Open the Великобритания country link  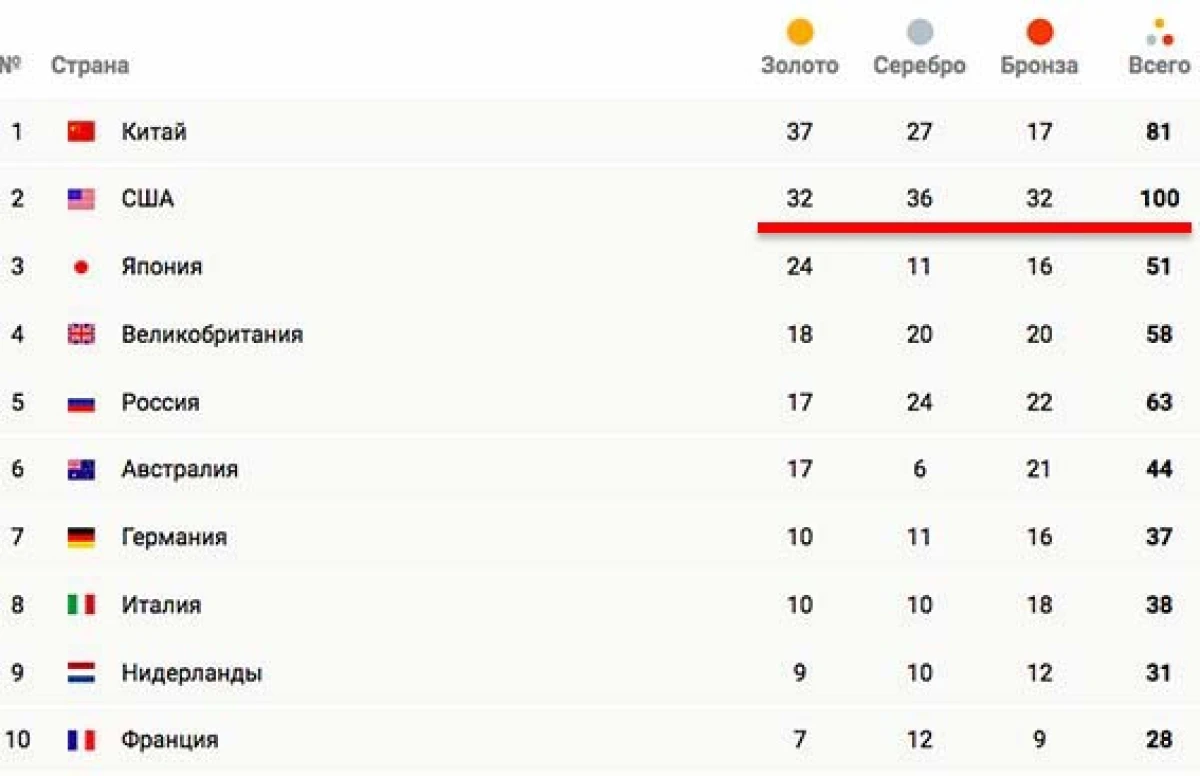tap(212, 335)
